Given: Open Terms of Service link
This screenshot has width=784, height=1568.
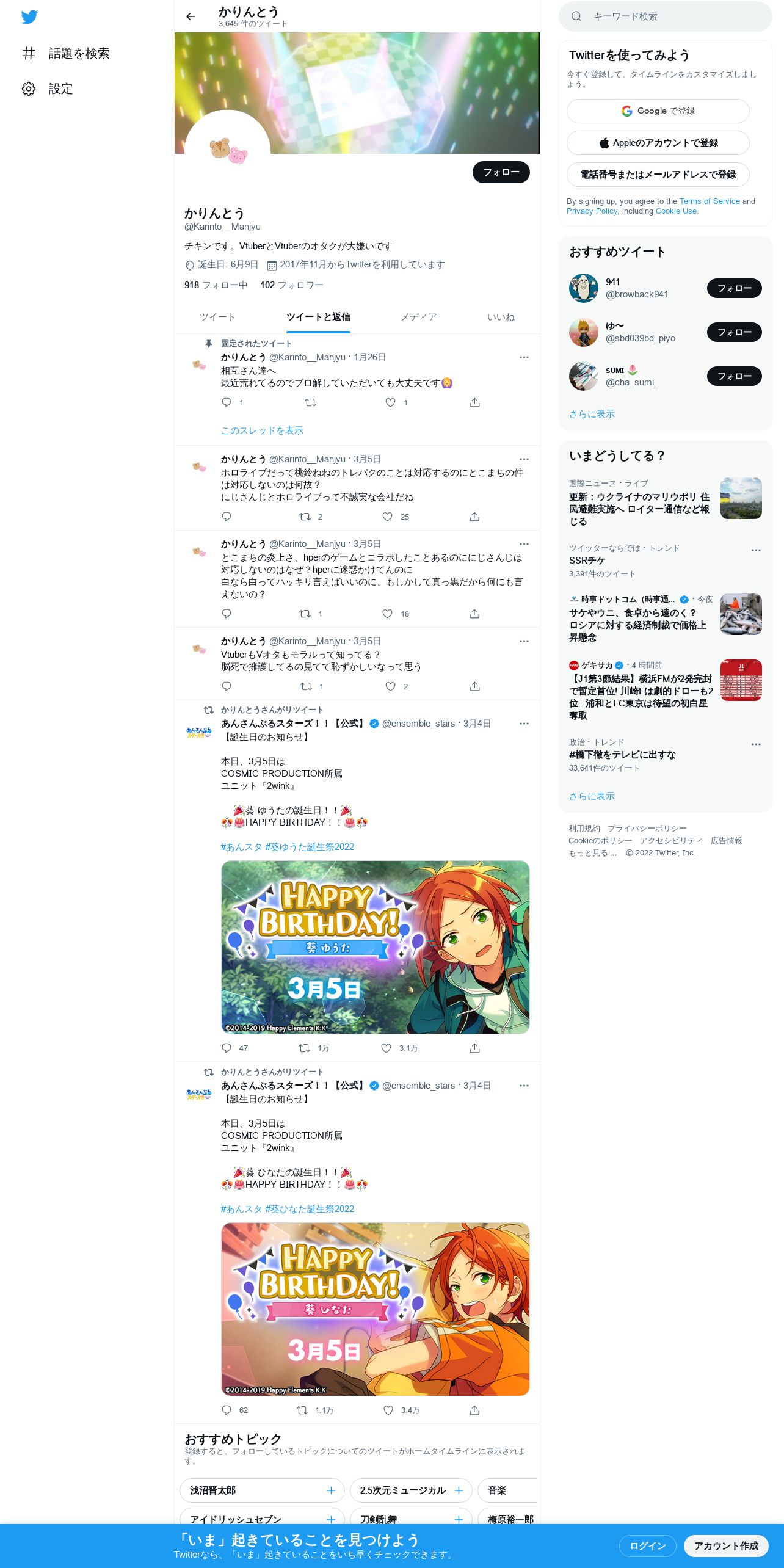Looking at the screenshot, I should pyautogui.click(x=710, y=201).
